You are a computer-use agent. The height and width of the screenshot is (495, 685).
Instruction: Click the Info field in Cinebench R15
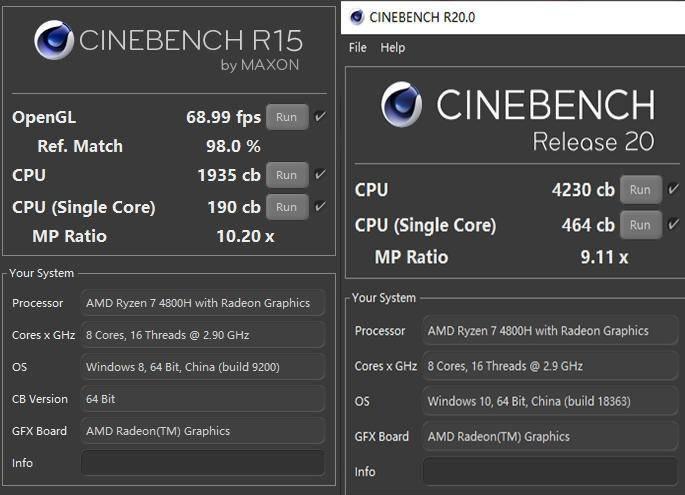click(x=203, y=463)
